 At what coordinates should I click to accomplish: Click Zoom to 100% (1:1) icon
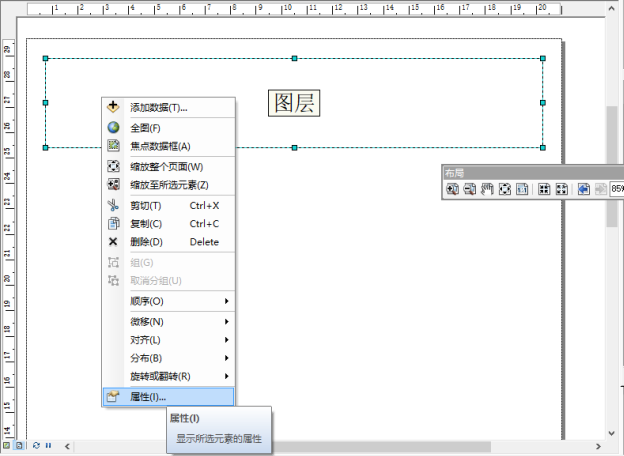[522, 189]
